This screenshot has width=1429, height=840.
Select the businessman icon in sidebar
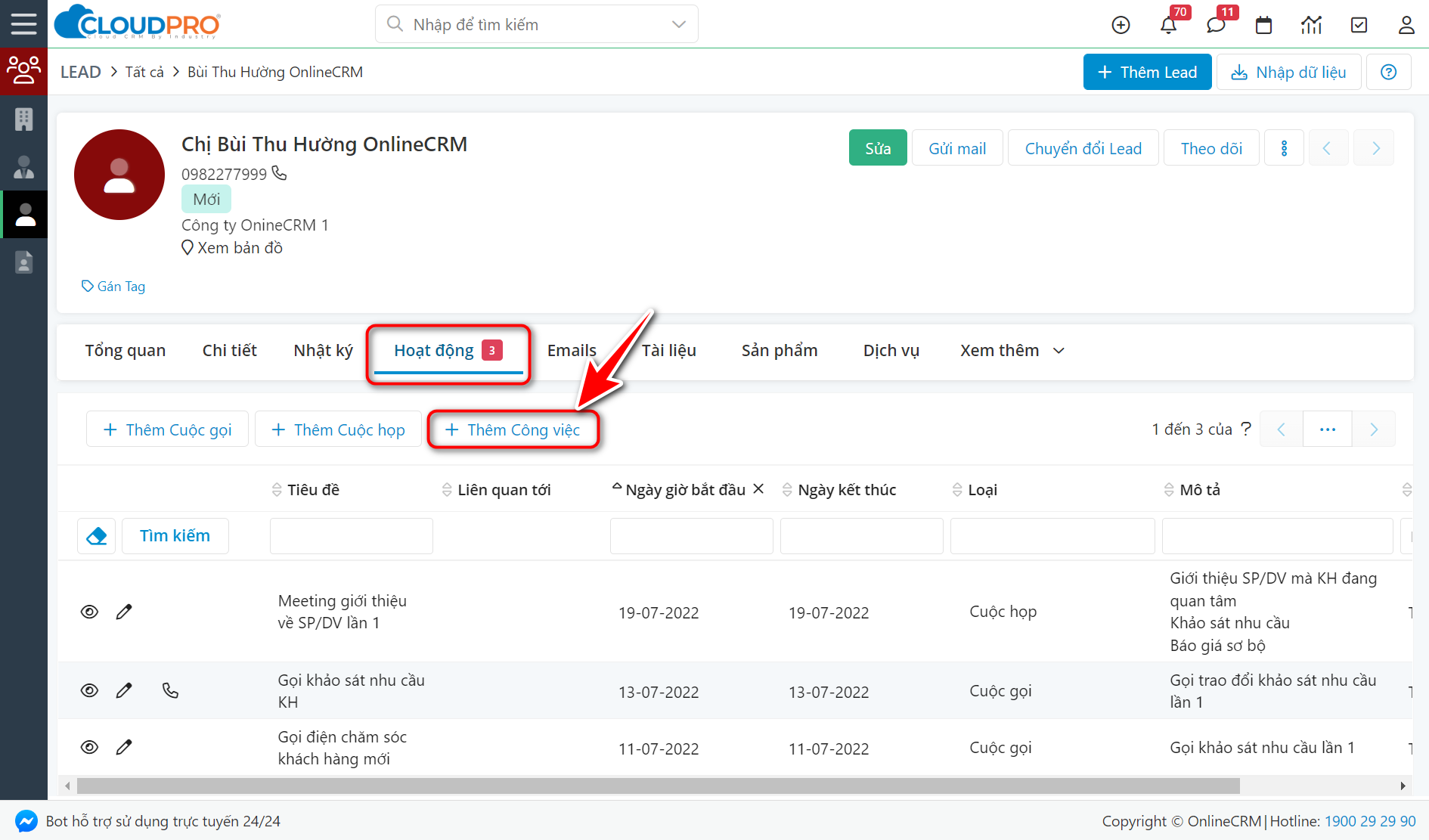click(23, 167)
